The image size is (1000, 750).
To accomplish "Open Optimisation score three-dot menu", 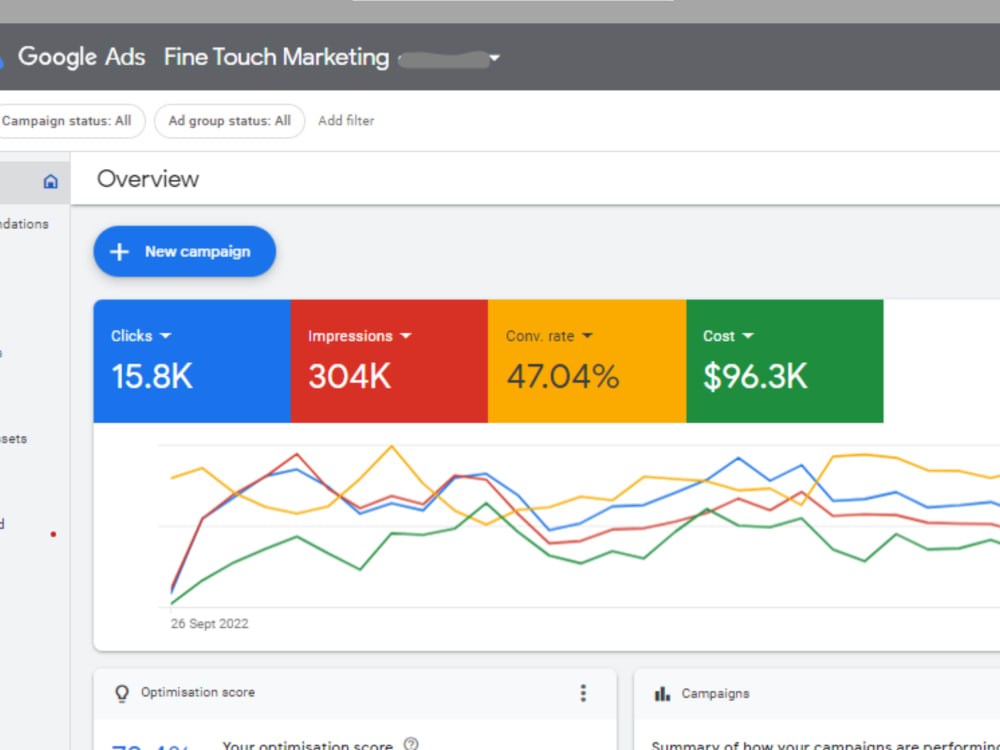I will click(x=583, y=693).
